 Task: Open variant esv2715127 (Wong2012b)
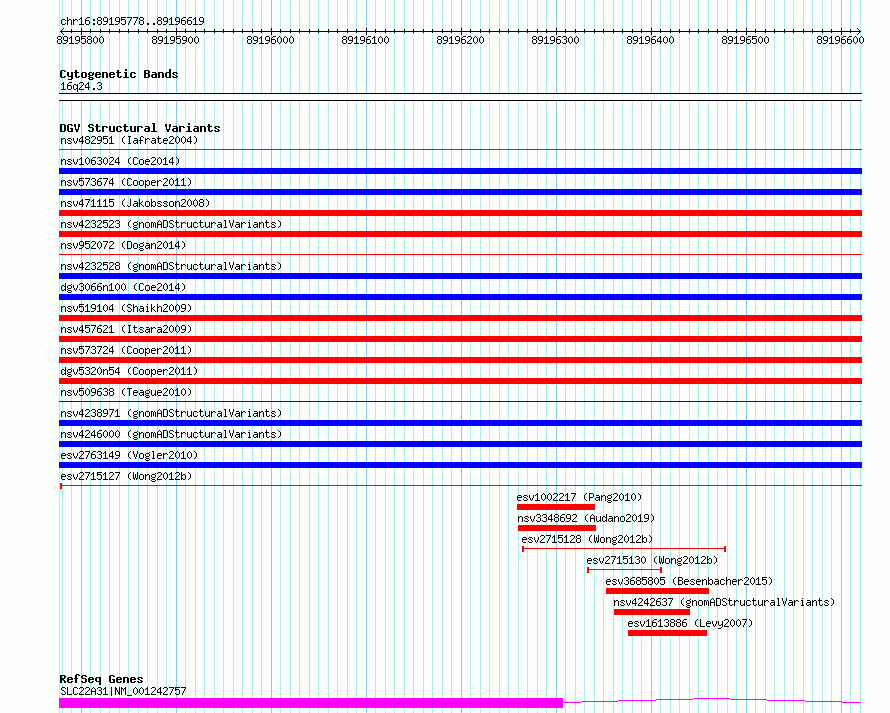click(x=126, y=476)
